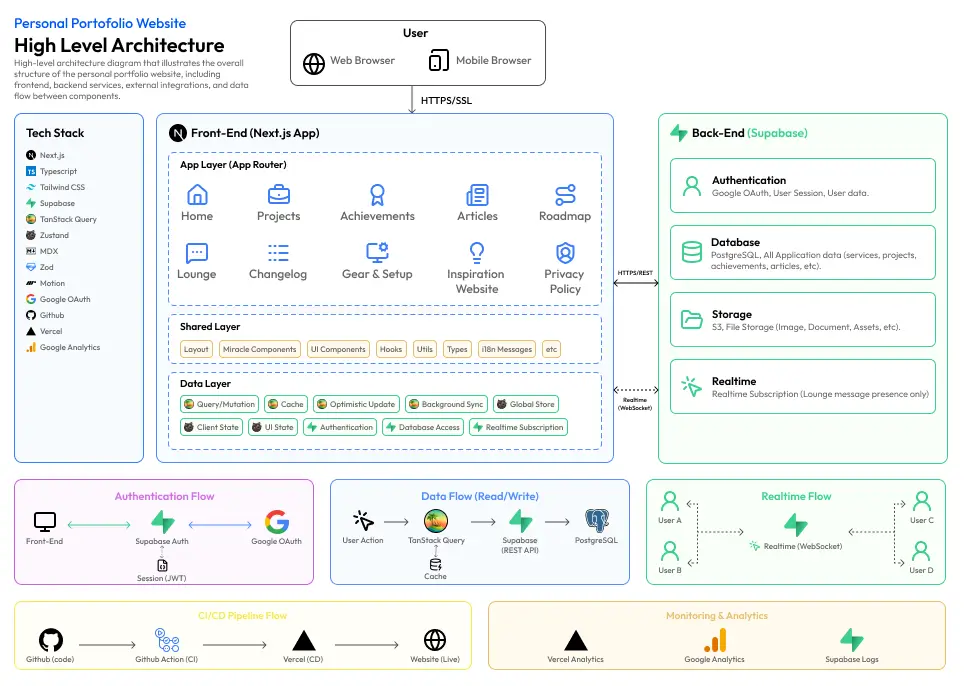966x686 pixels.
Task: Click the Personal Portofolio Website title
Action: point(100,23)
